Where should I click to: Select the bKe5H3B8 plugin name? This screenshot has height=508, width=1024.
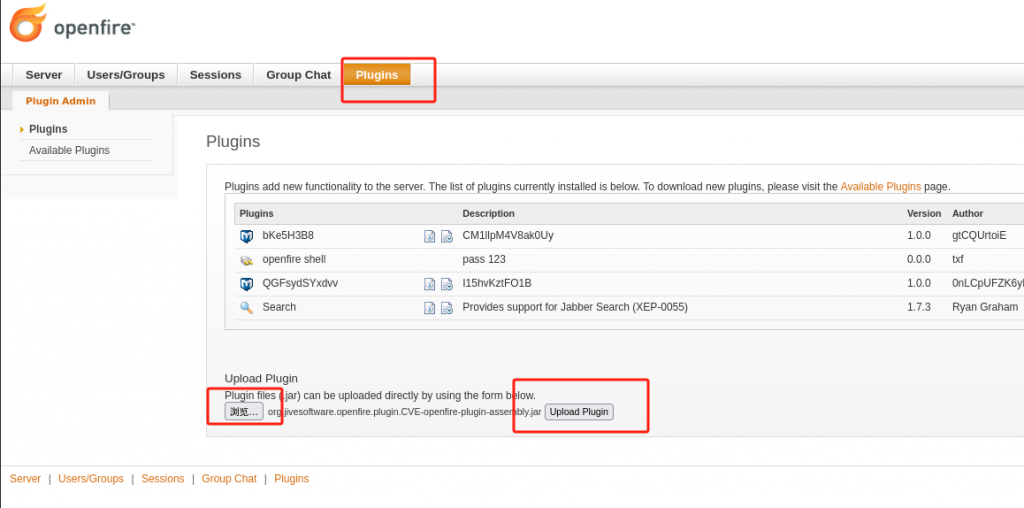288,236
